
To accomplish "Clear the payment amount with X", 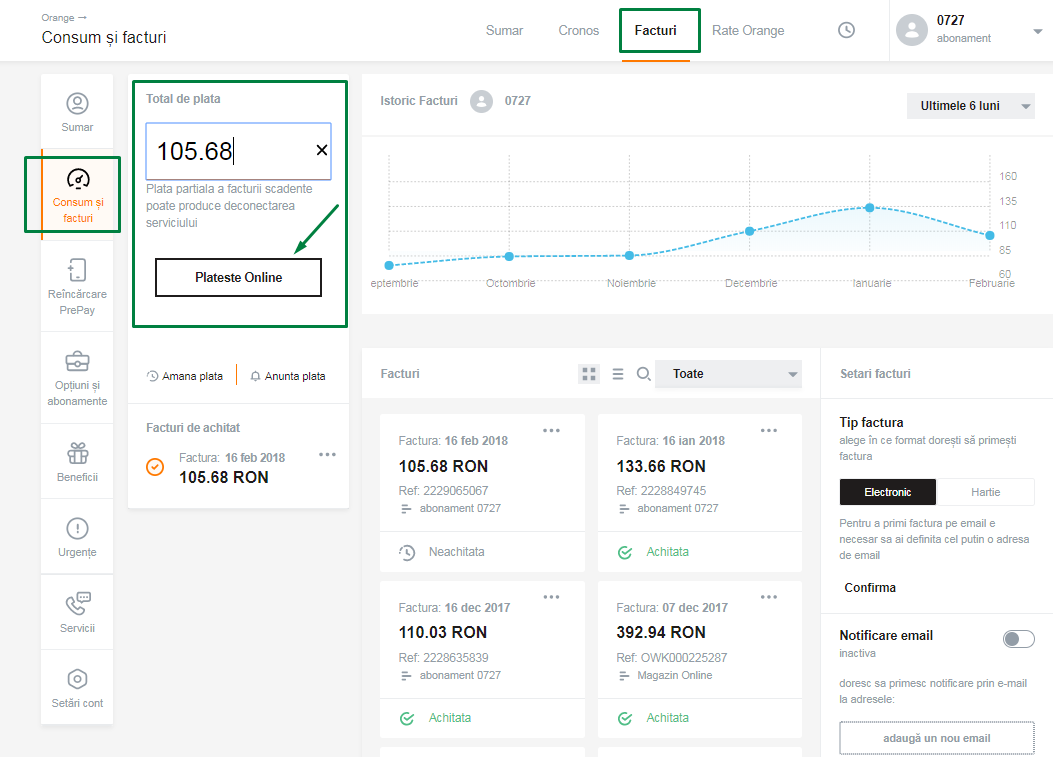I will [x=322, y=150].
